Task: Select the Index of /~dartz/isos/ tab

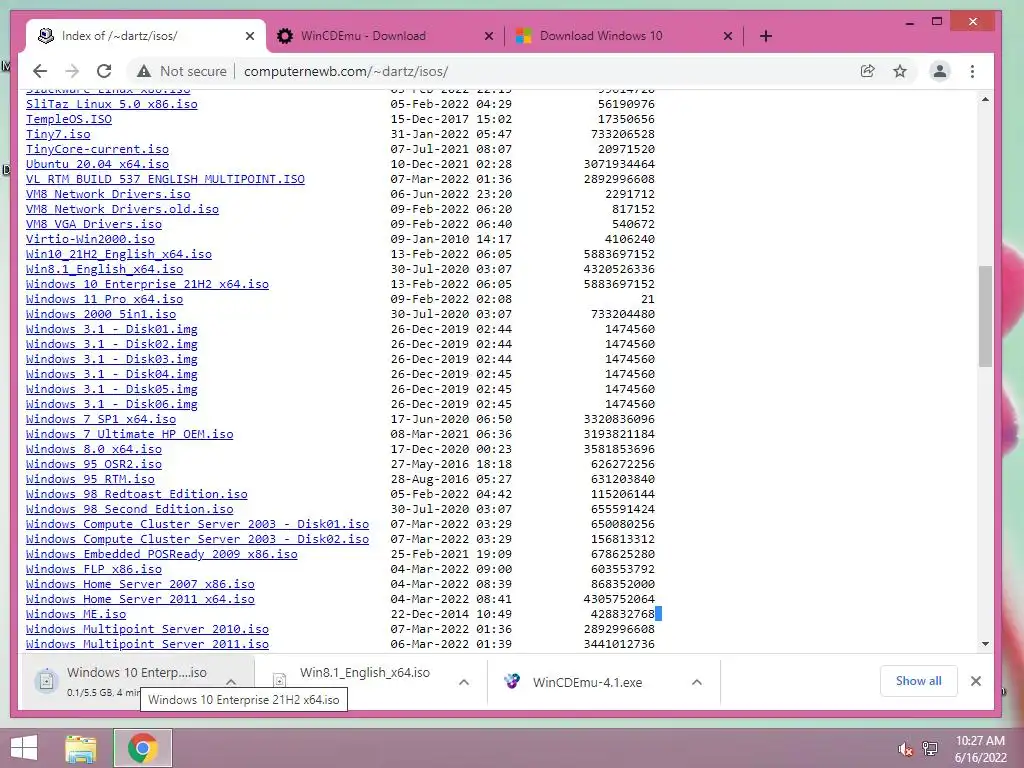Action: (x=145, y=36)
